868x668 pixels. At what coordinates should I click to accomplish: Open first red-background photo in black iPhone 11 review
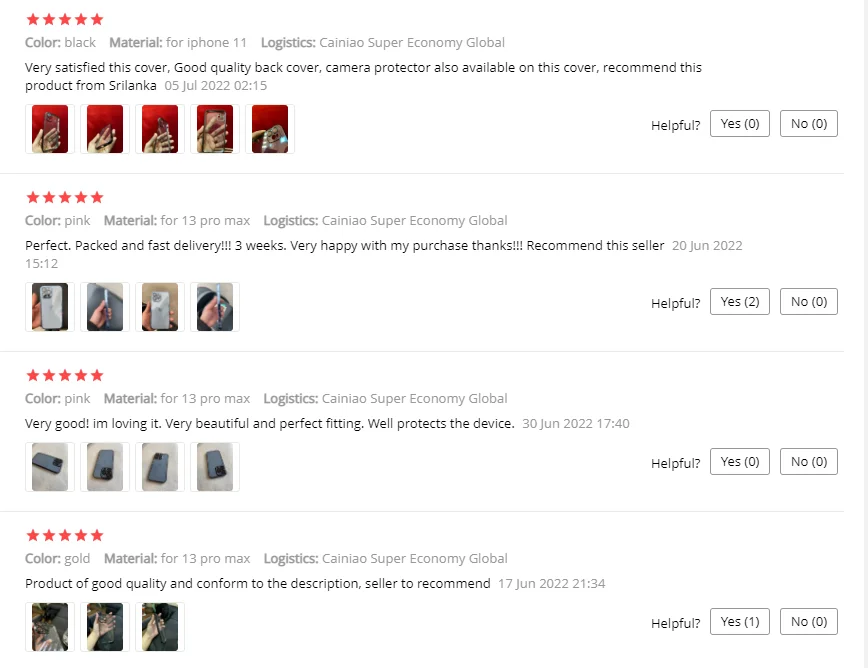click(50, 129)
